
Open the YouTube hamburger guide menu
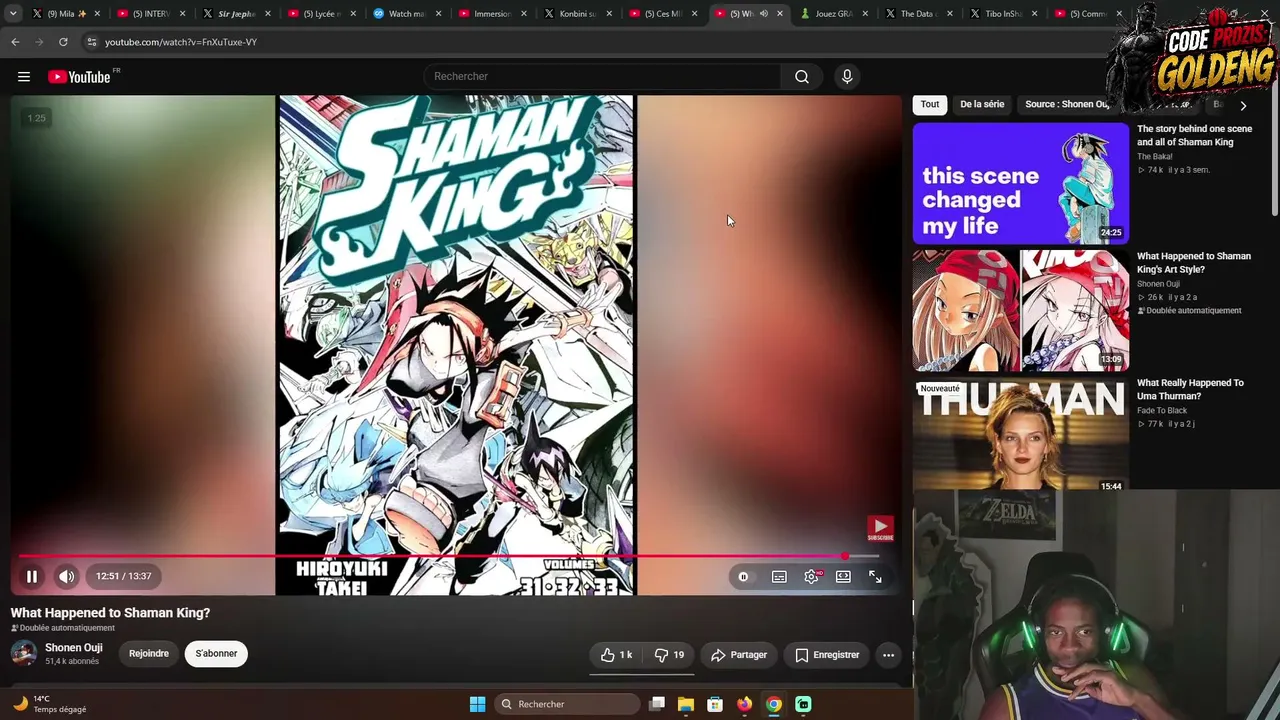pos(24,77)
